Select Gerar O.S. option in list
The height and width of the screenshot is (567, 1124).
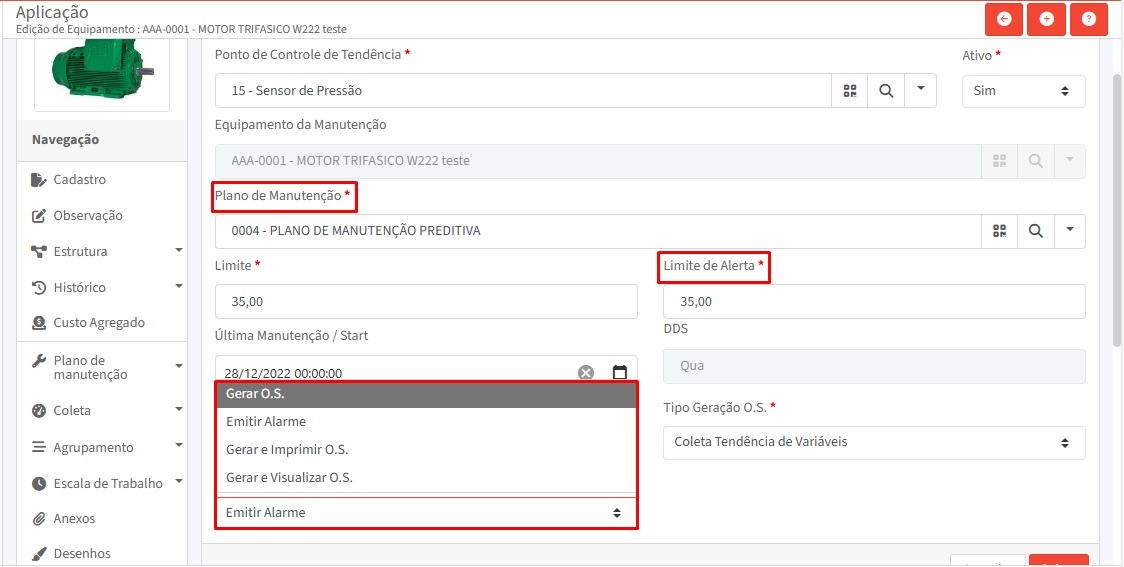[426, 394]
